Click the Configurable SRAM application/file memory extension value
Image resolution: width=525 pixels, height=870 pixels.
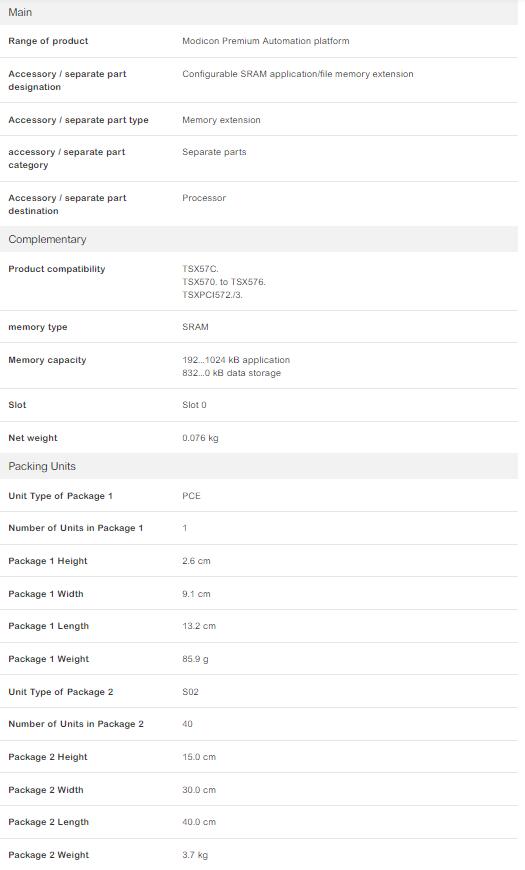[x=297, y=74]
